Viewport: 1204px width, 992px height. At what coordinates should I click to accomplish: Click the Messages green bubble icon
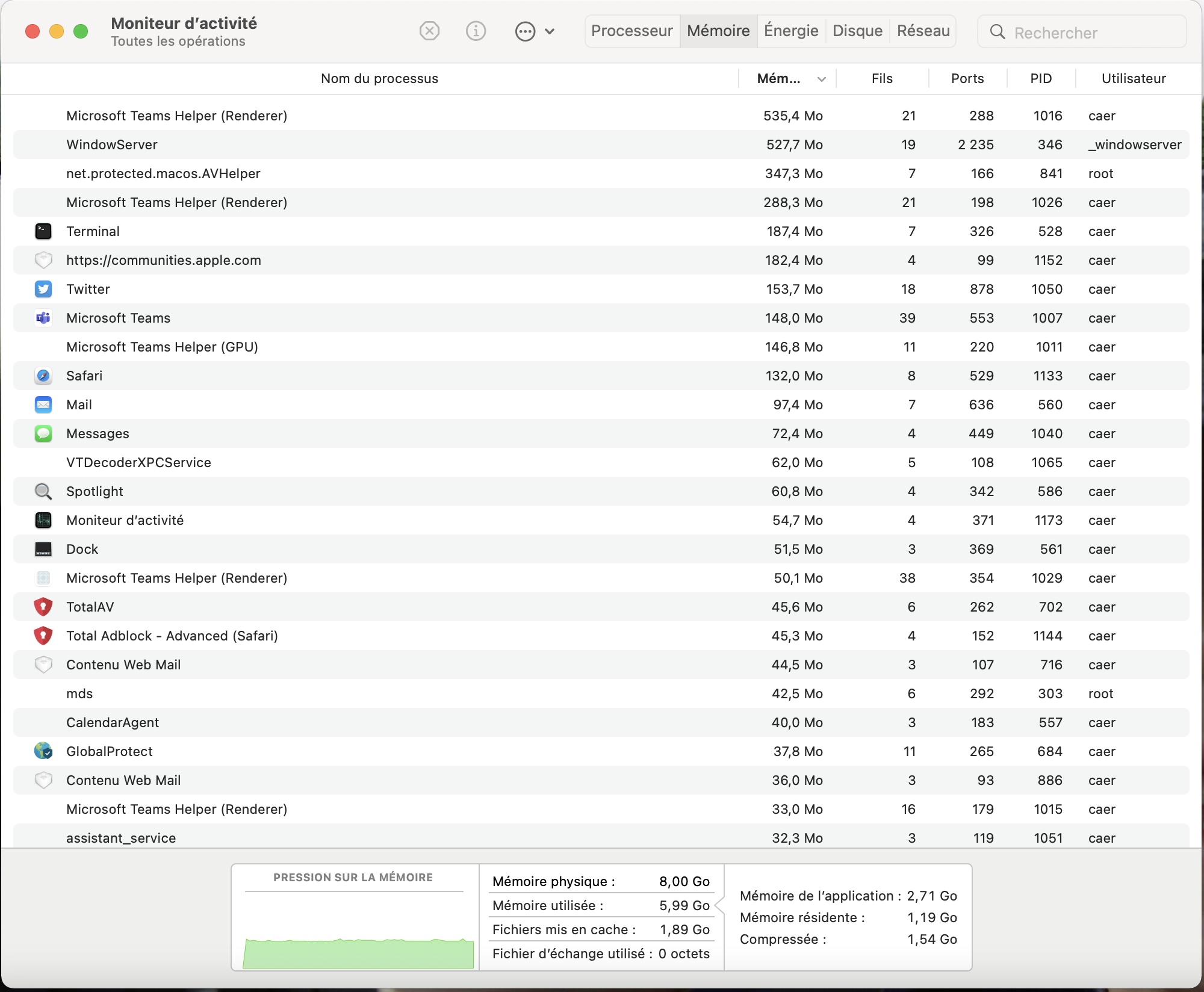pyautogui.click(x=43, y=433)
